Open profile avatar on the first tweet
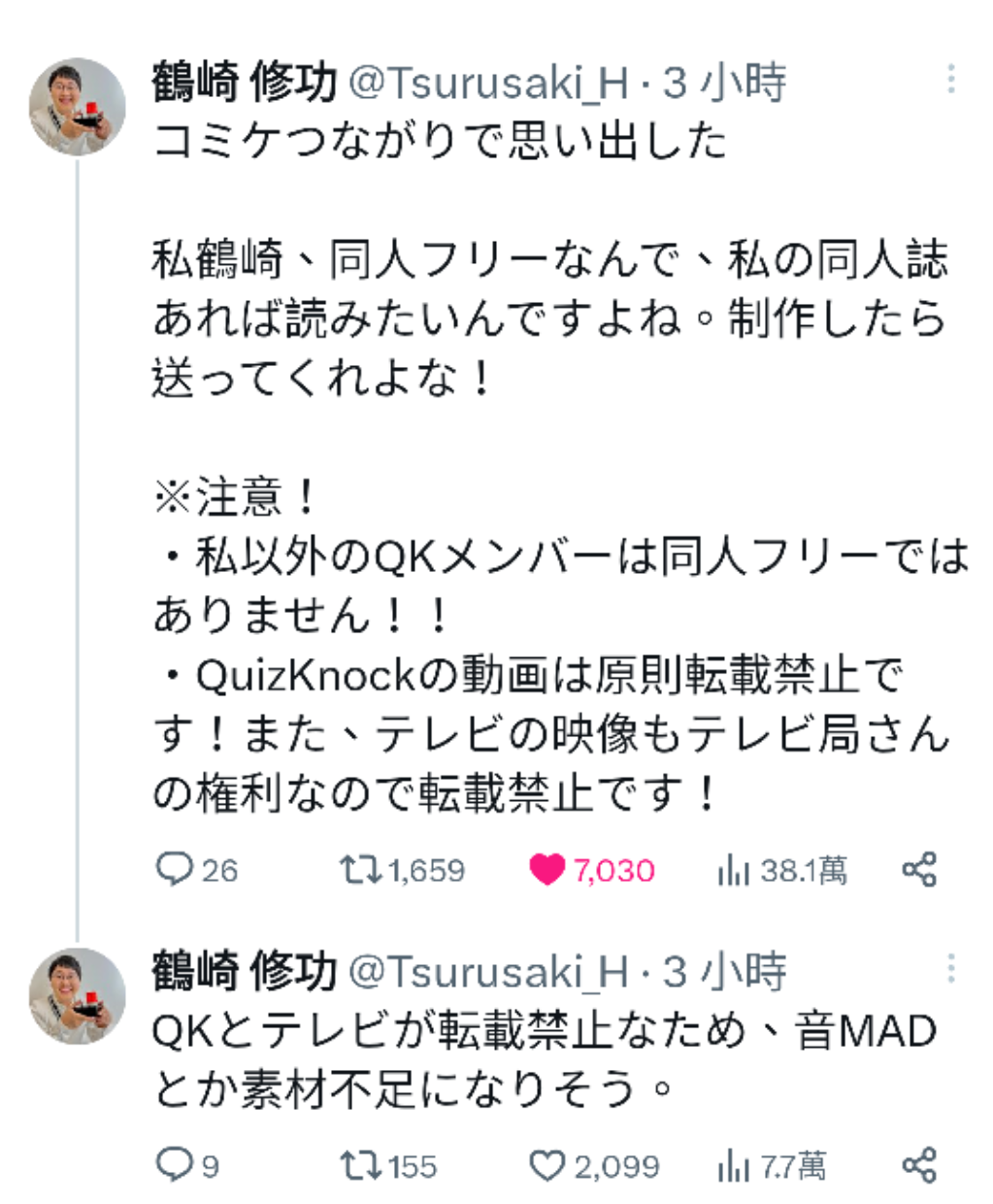This screenshot has width=993, height=1204. (78, 107)
